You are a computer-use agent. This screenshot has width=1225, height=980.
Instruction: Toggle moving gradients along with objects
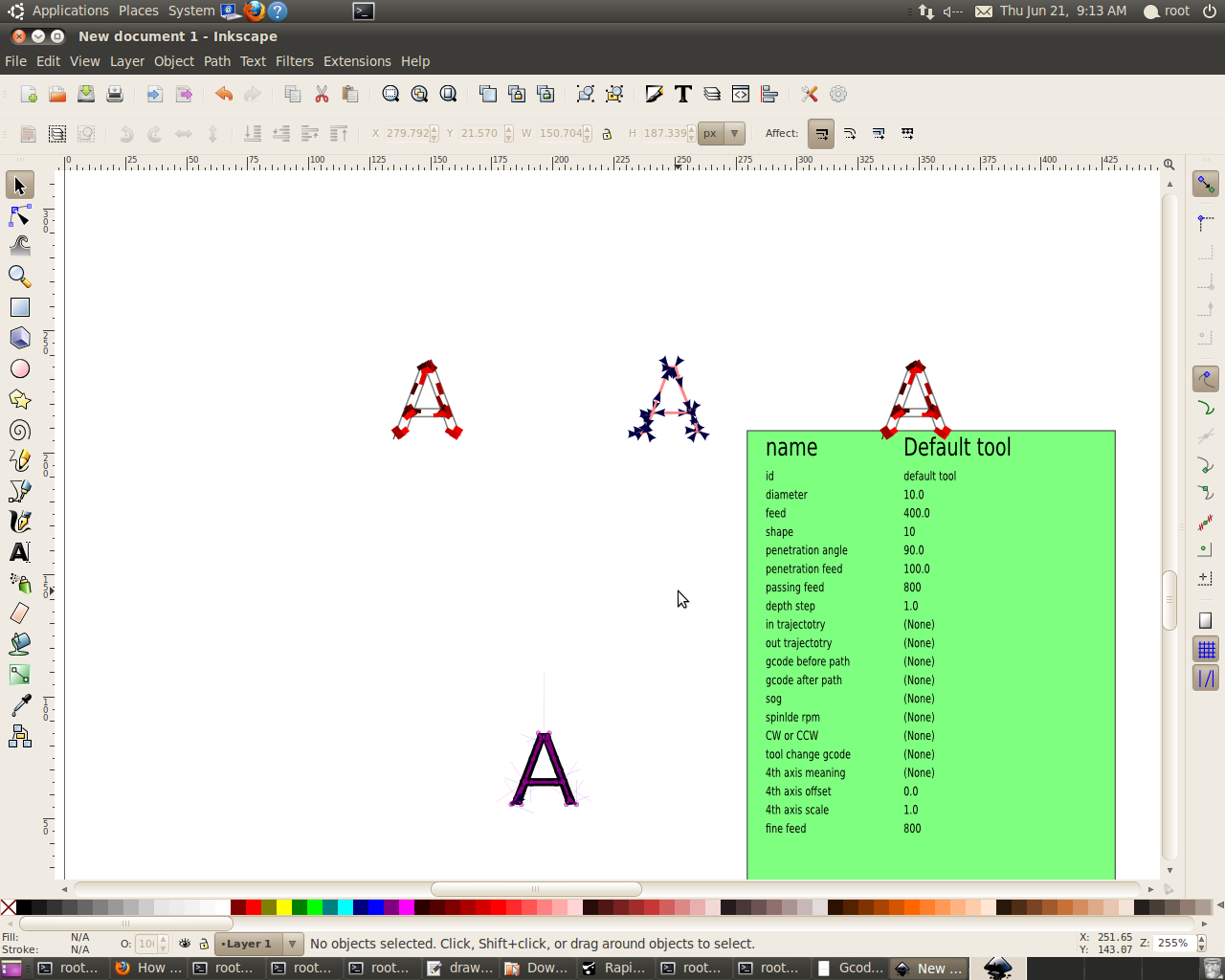pyautogui.click(x=879, y=134)
